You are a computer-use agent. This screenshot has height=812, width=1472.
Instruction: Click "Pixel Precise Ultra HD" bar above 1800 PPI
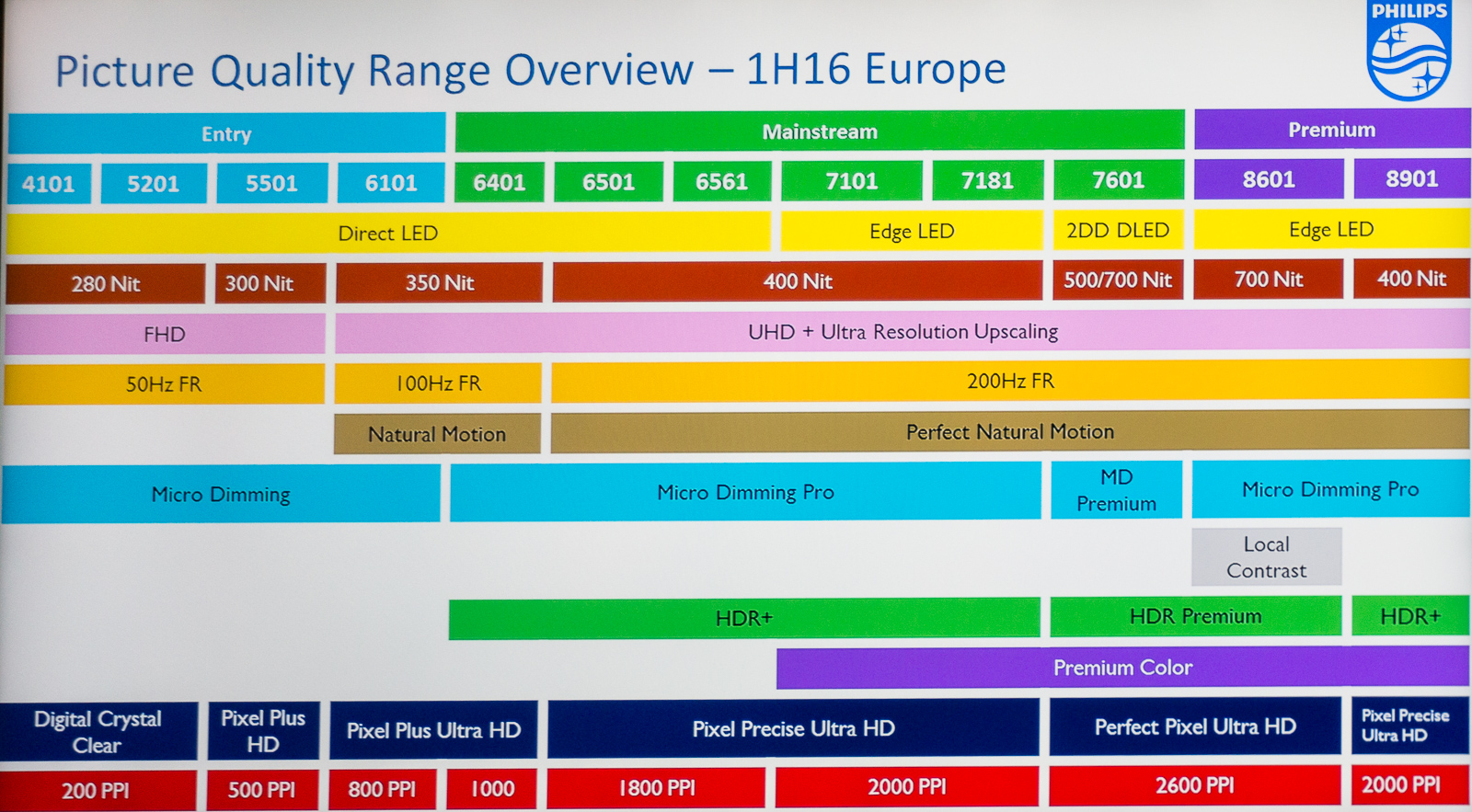point(793,728)
